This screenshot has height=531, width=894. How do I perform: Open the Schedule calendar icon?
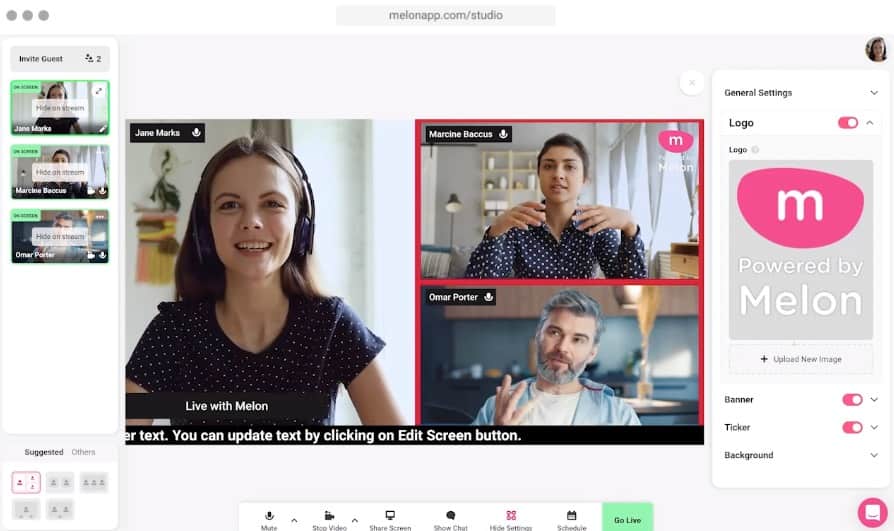571,516
